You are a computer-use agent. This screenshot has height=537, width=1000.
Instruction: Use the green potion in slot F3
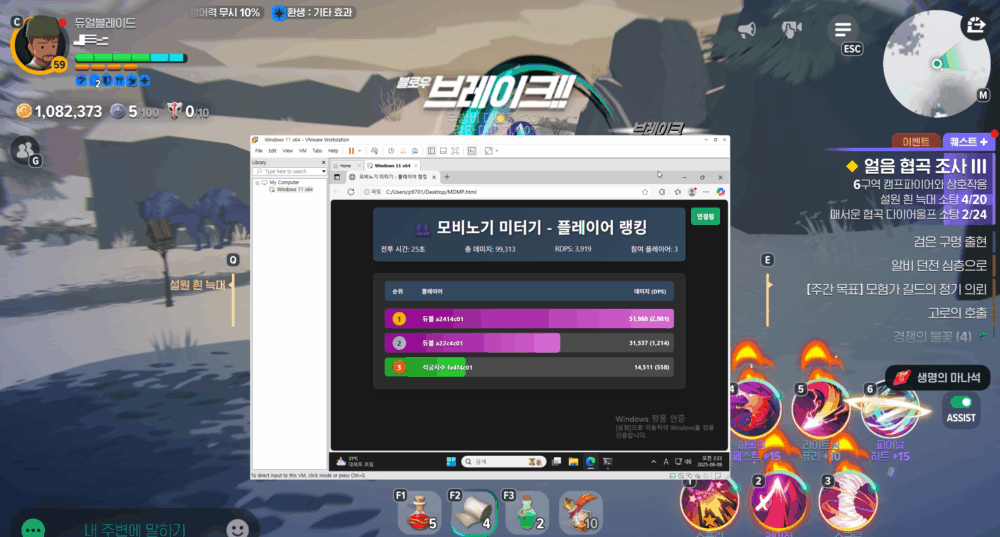point(528,512)
